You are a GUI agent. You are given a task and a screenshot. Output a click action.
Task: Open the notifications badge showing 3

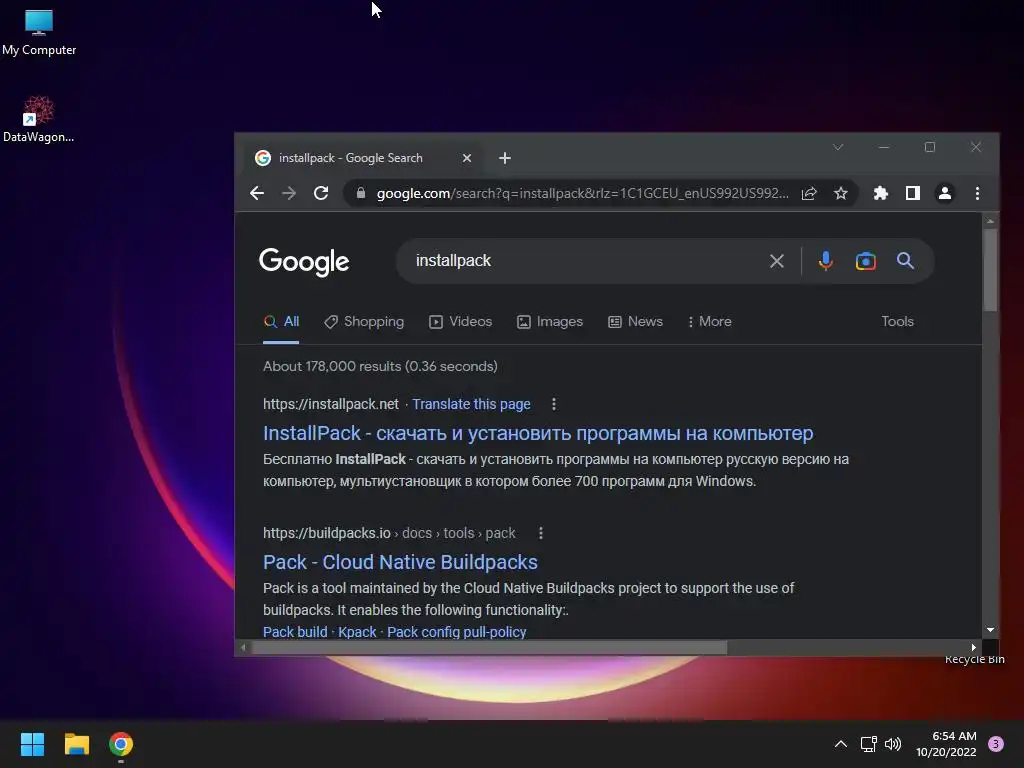pos(995,744)
